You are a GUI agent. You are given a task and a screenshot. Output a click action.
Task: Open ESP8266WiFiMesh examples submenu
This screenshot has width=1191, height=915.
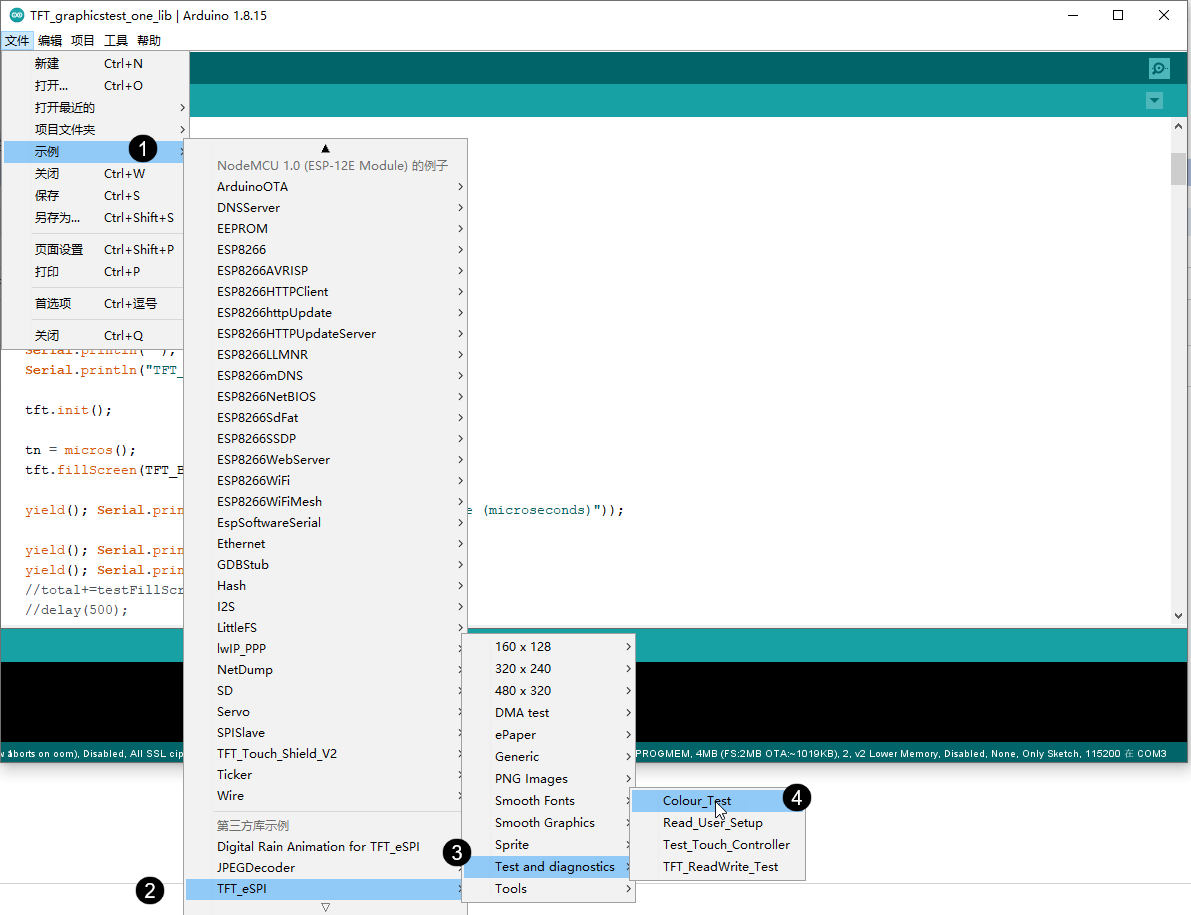(326, 502)
